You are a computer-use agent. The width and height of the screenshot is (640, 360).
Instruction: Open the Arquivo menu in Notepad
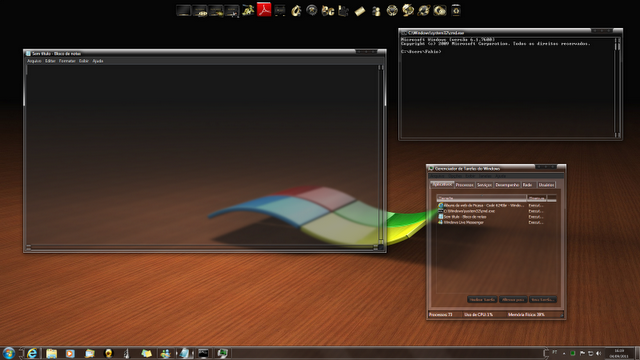point(34,61)
